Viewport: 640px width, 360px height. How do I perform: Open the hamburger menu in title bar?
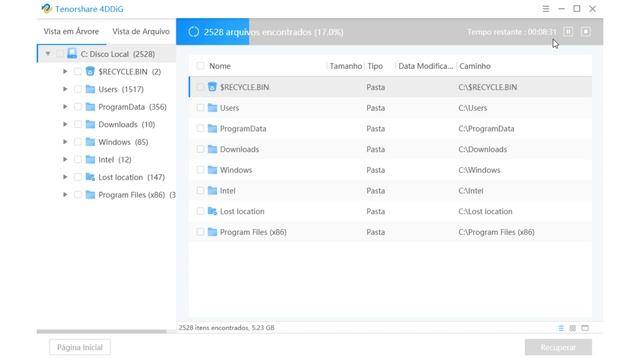(546, 9)
